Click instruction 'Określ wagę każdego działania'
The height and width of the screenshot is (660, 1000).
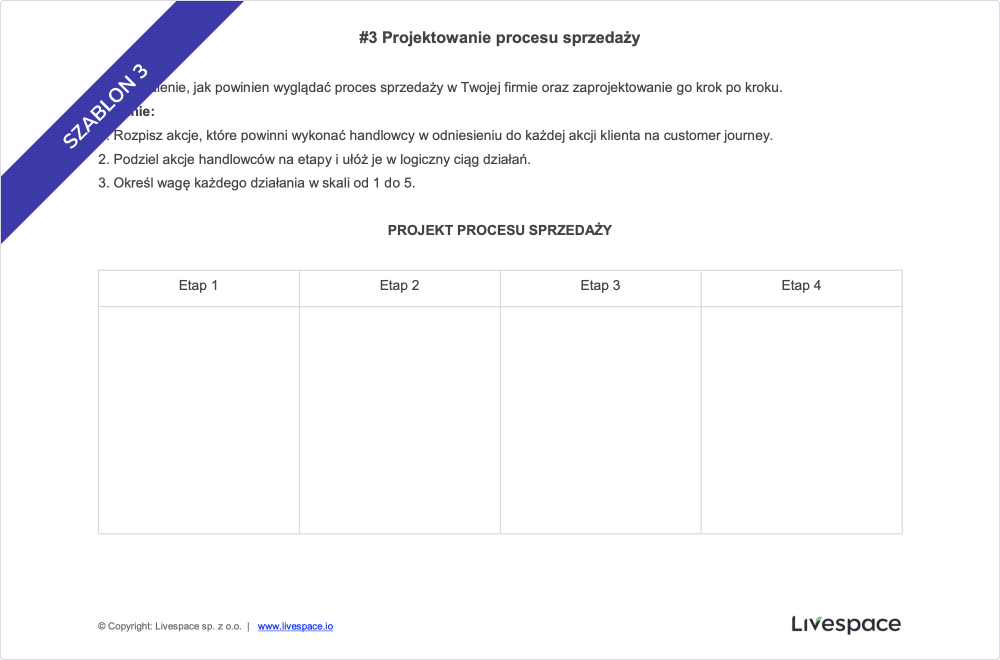click(x=209, y=183)
